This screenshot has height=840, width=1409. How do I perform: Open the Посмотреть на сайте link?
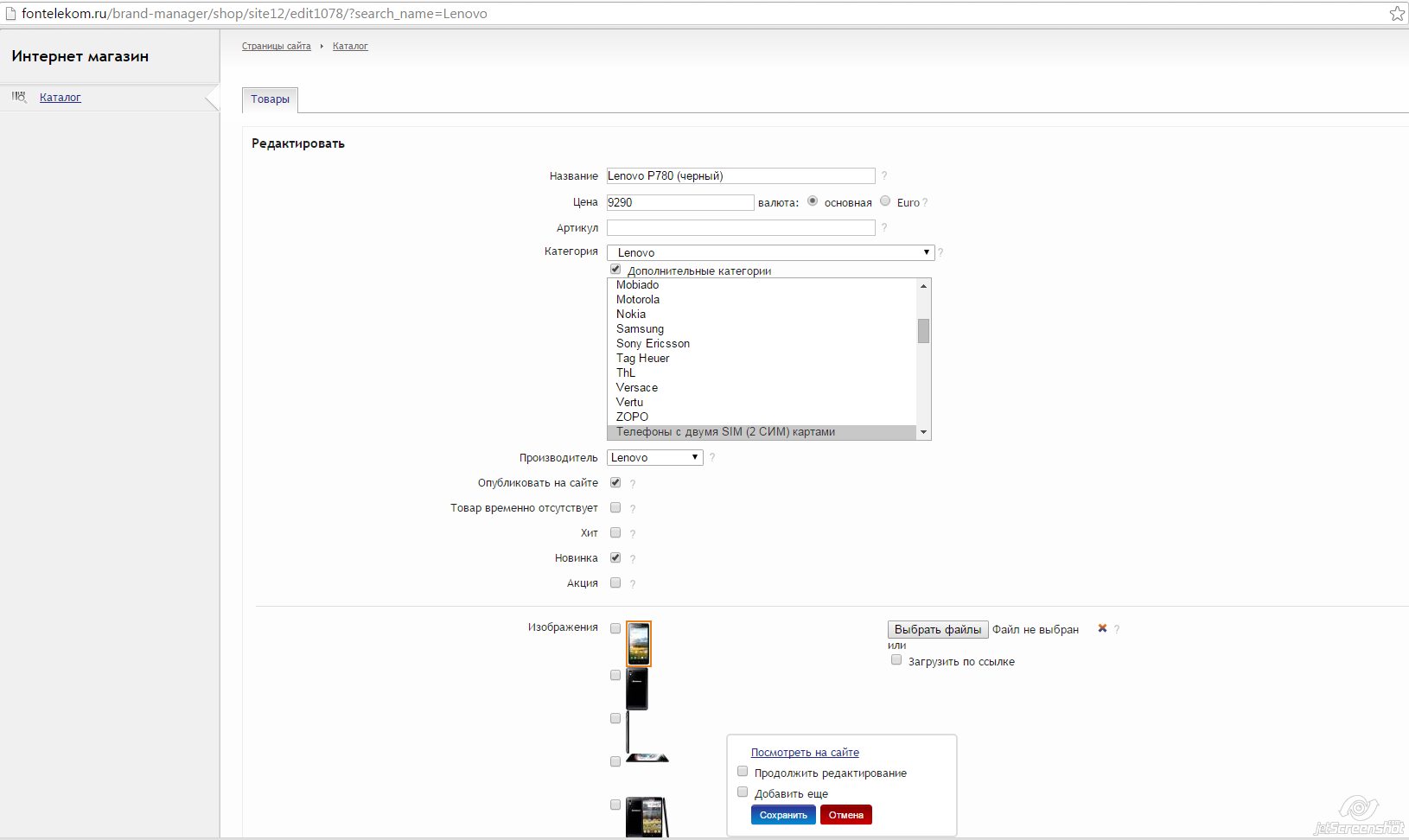pos(805,753)
